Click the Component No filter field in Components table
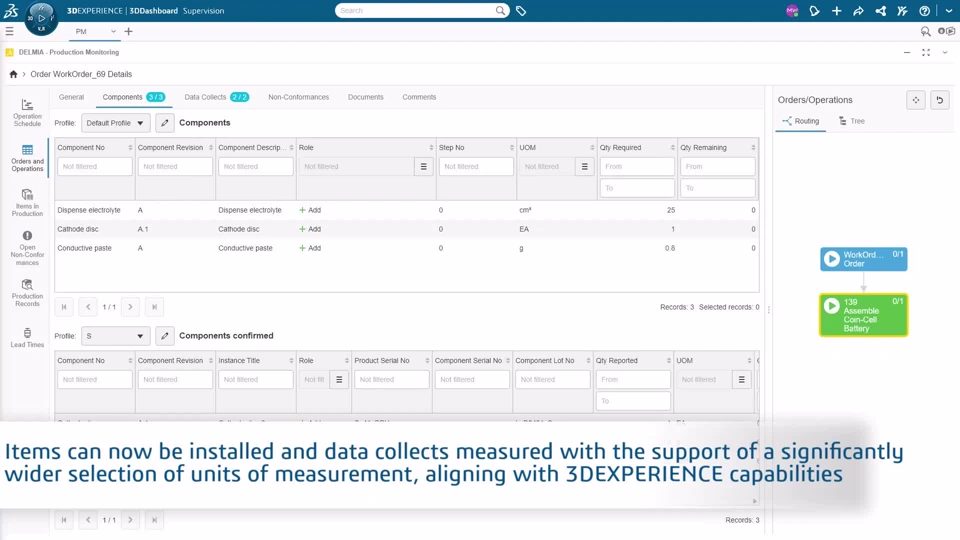This screenshot has height=540, width=960. click(95, 167)
